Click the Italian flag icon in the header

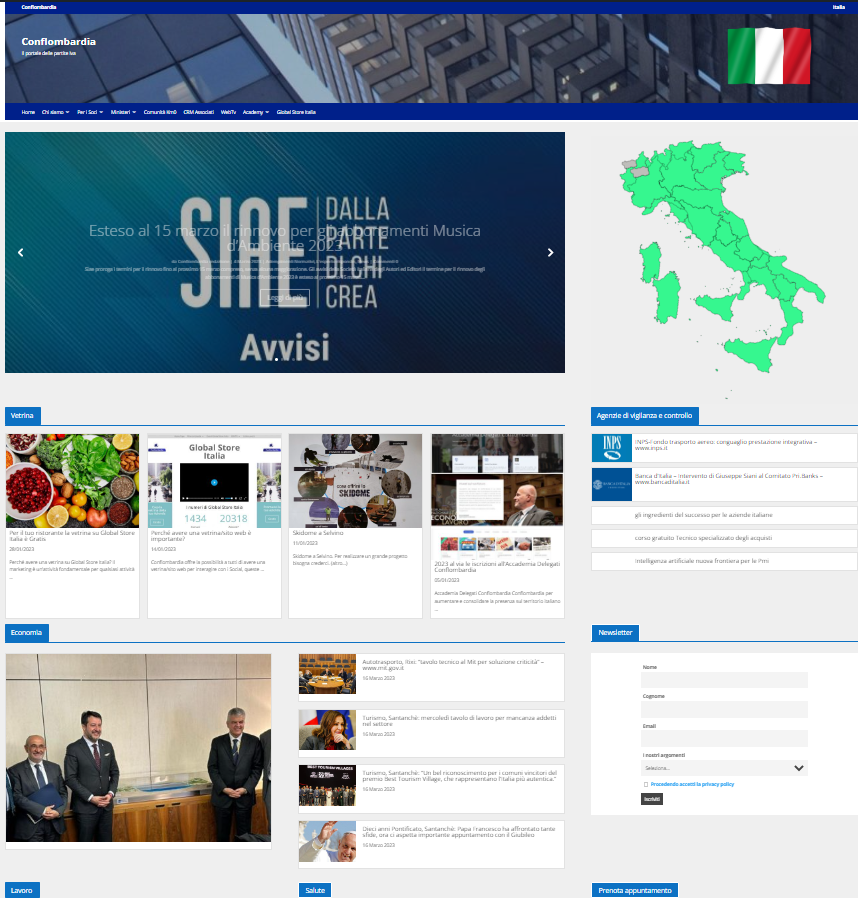769,56
